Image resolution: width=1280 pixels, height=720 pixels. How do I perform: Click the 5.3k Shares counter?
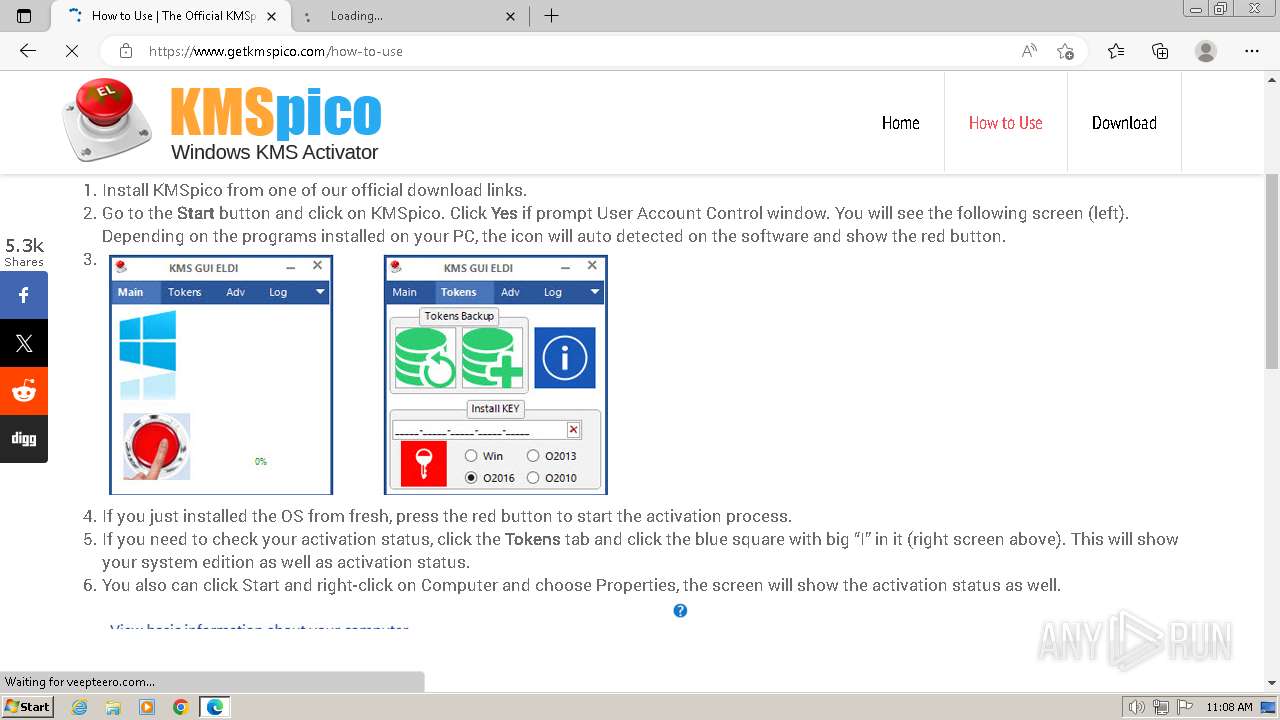tap(24, 252)
